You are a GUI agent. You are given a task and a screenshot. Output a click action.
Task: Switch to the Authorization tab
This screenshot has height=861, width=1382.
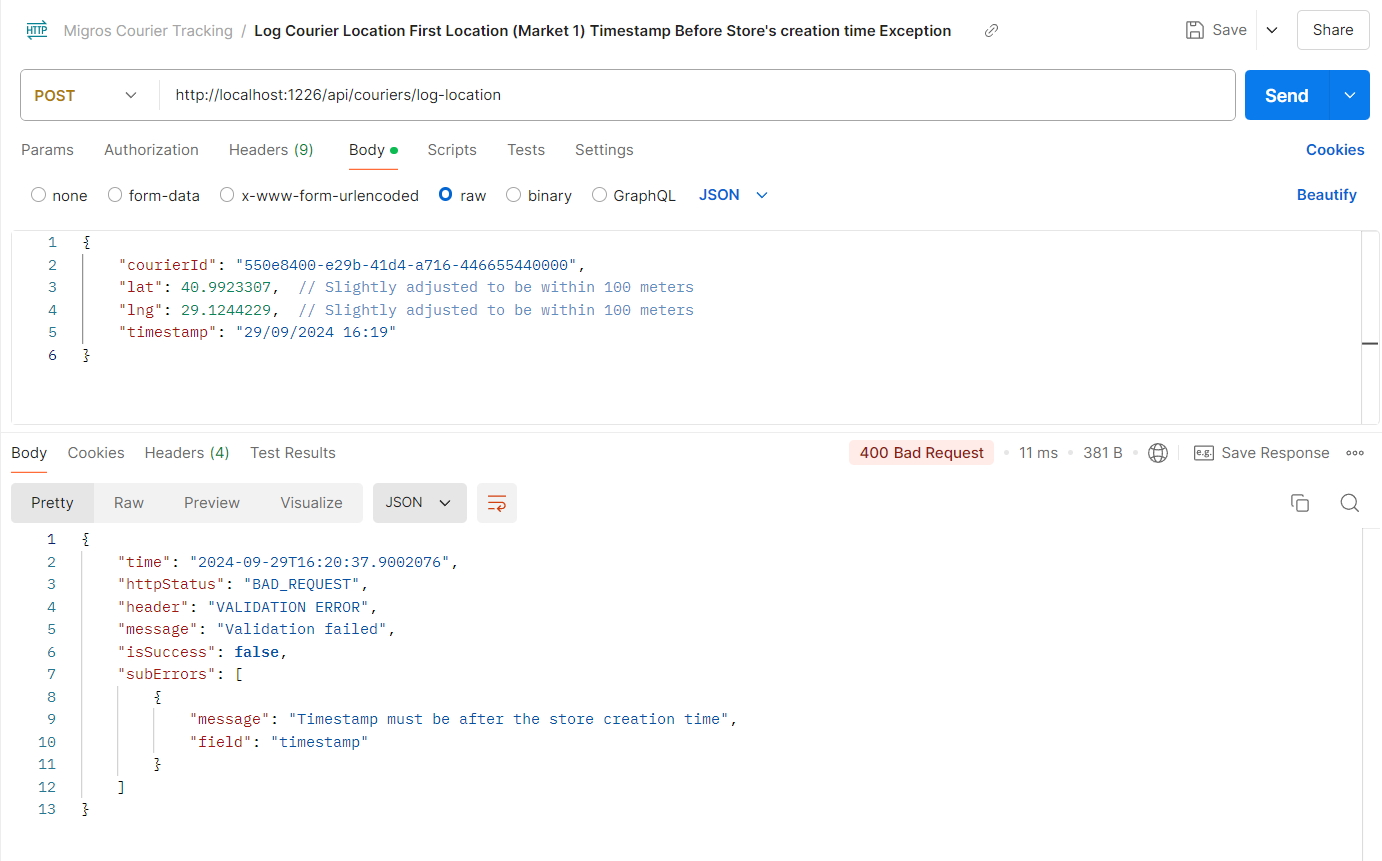point(151,150)
